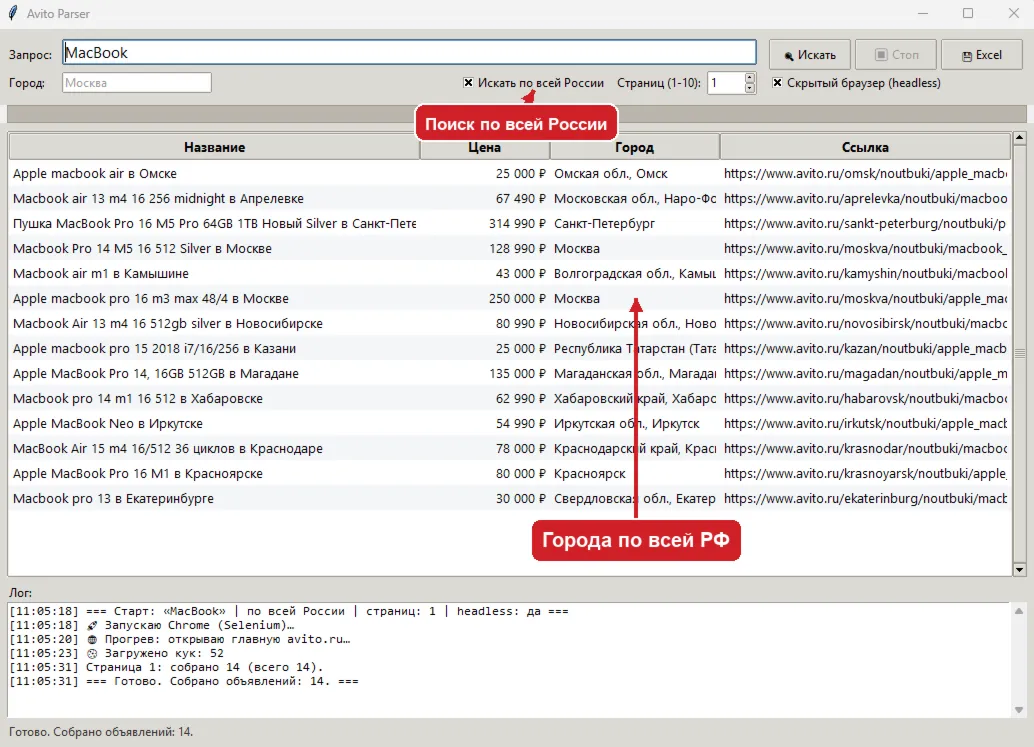
Task: Click the Страниц number field
Action: [726, 82]
